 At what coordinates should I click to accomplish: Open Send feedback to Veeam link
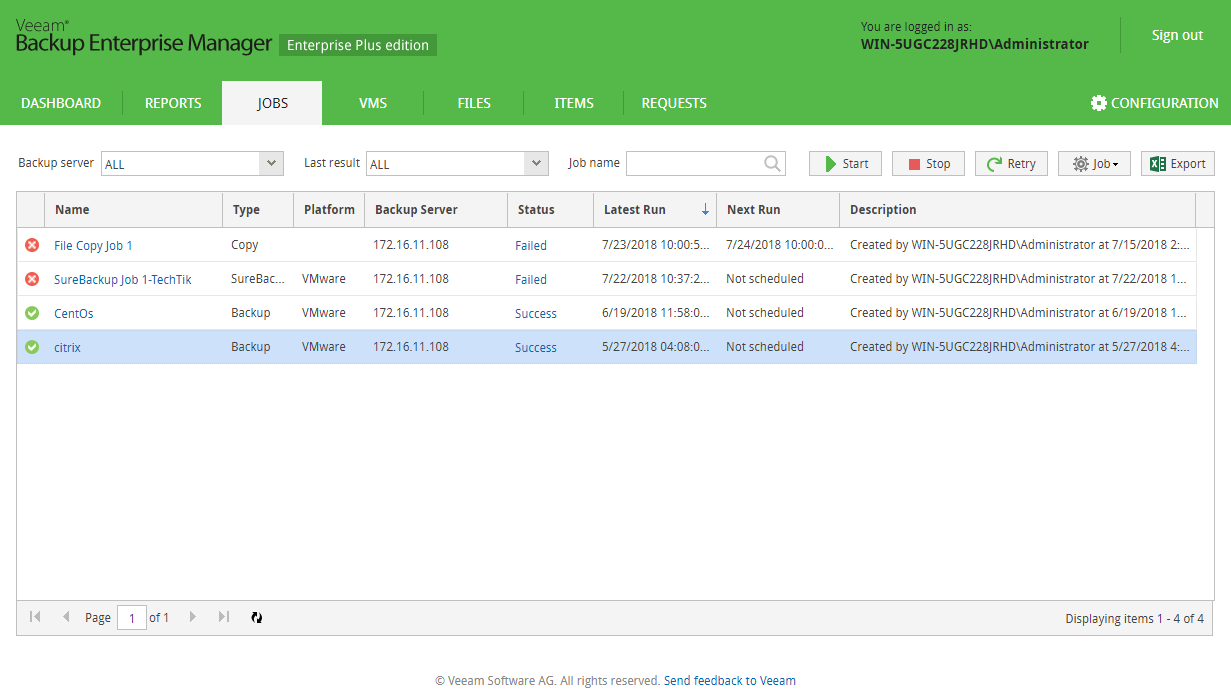(x=729, y=681)
